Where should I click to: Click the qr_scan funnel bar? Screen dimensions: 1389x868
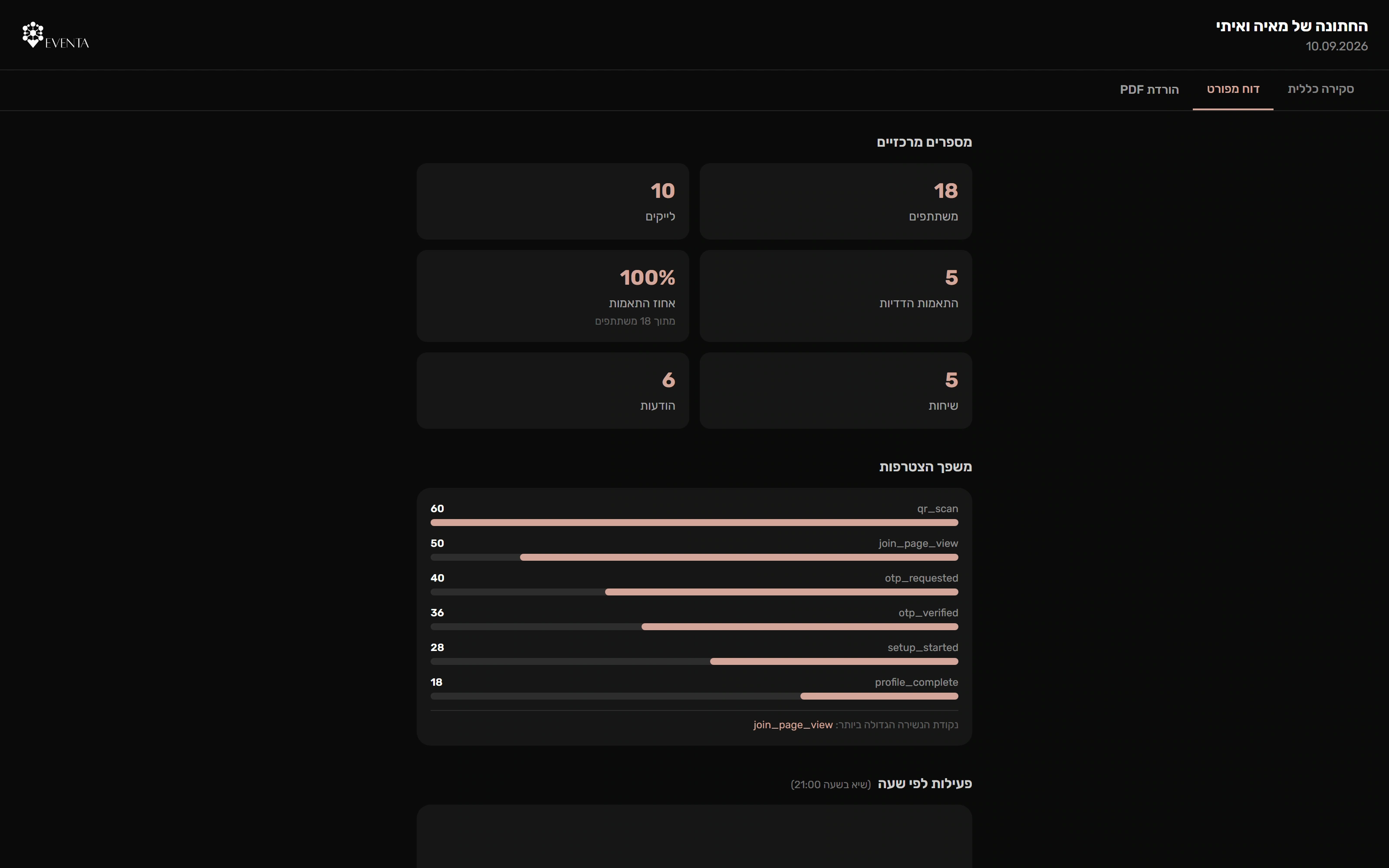coord(694,523)
